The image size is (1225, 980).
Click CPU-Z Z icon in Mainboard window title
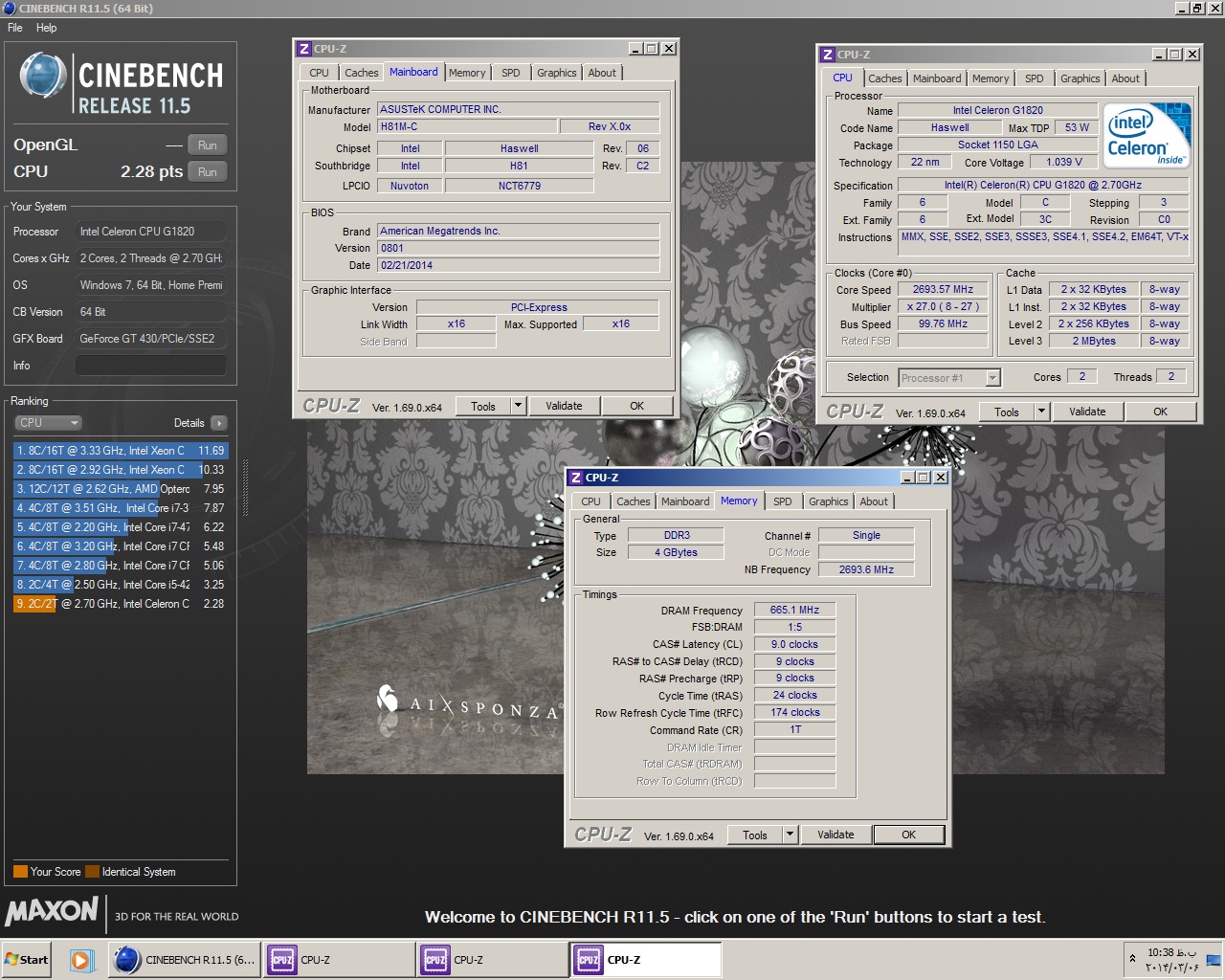(303, 49)
